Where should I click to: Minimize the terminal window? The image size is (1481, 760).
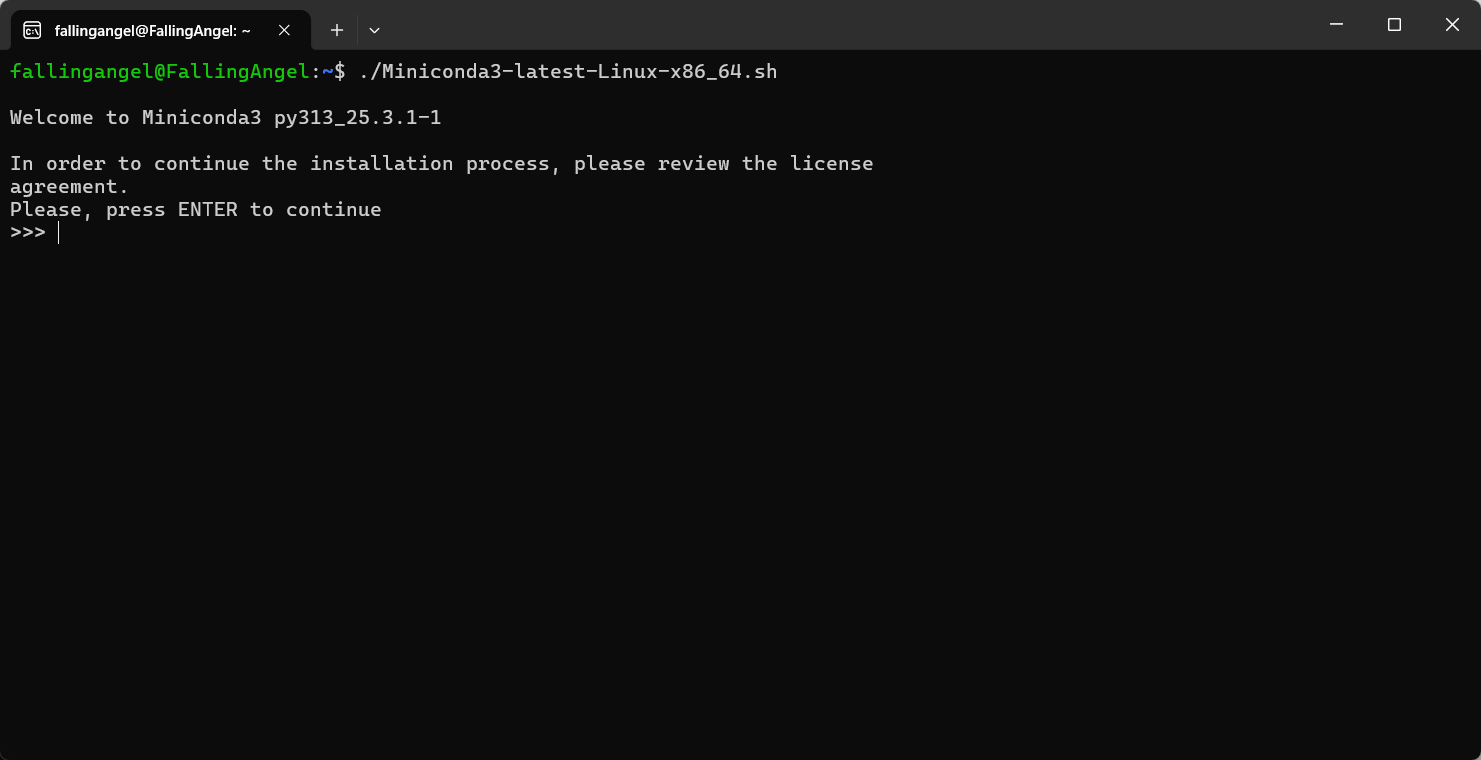[x=1336, y=25]
